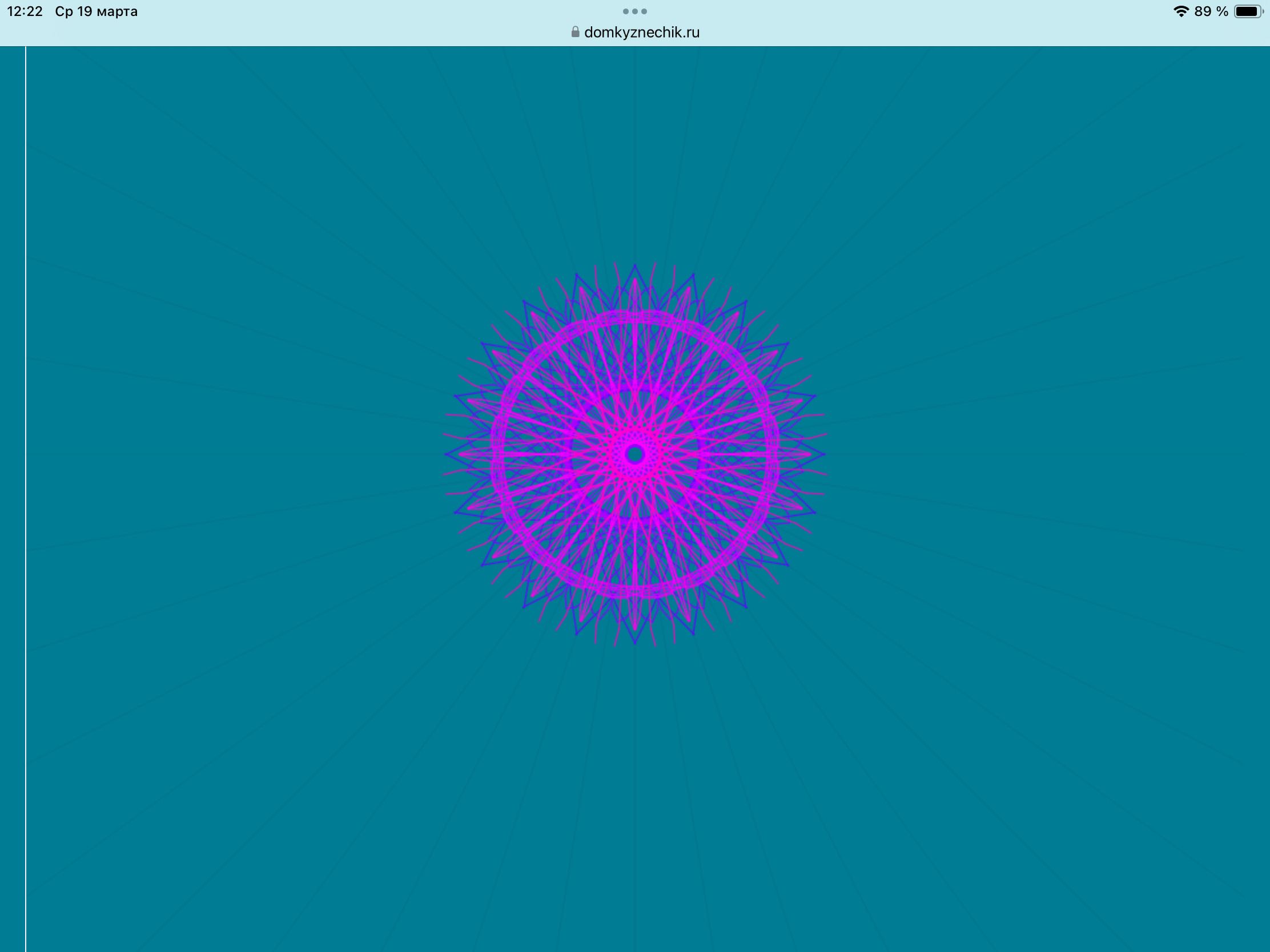Screen dimensions: 1270x952
Task: Tap the 89 % battery percentage
Action: 1211,11
